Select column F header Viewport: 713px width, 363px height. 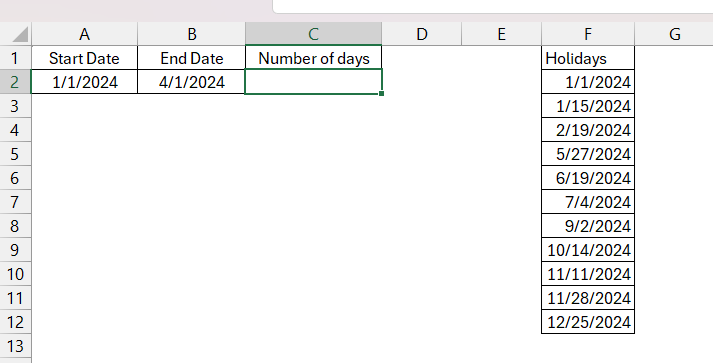click(588, 34)
